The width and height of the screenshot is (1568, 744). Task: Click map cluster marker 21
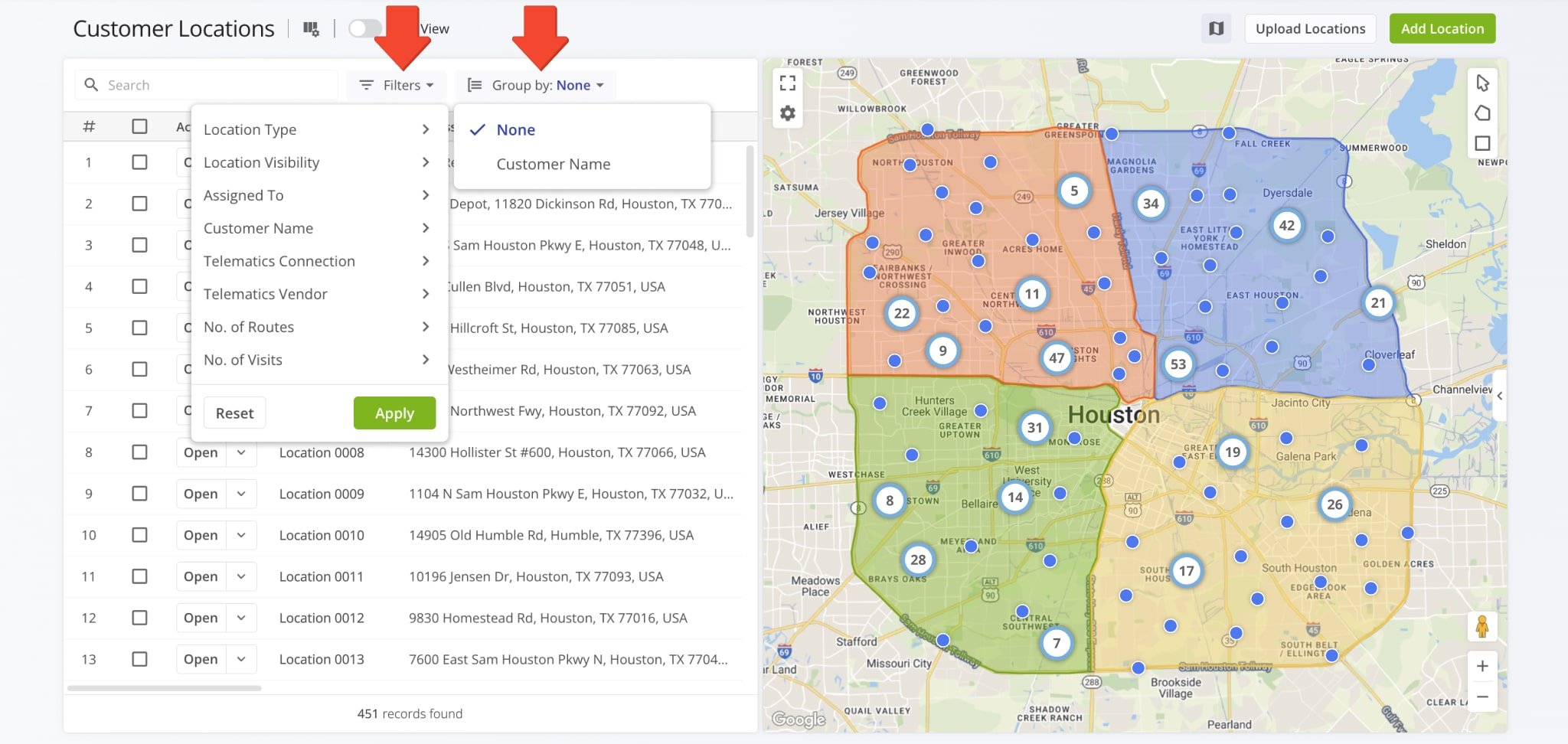click(x=1378, y=302)
